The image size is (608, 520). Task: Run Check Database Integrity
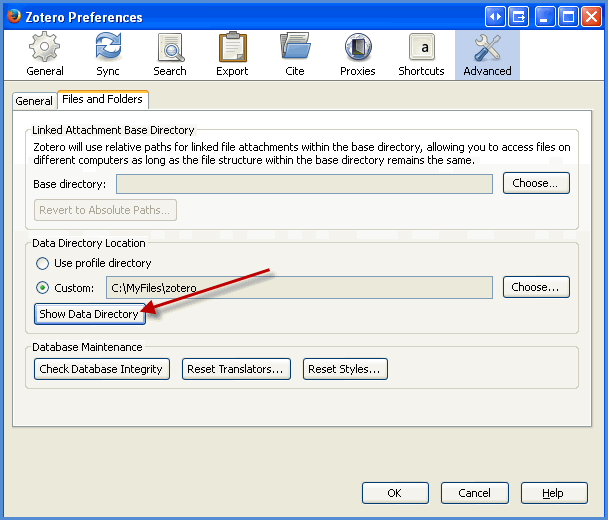[x=102, y=369]
